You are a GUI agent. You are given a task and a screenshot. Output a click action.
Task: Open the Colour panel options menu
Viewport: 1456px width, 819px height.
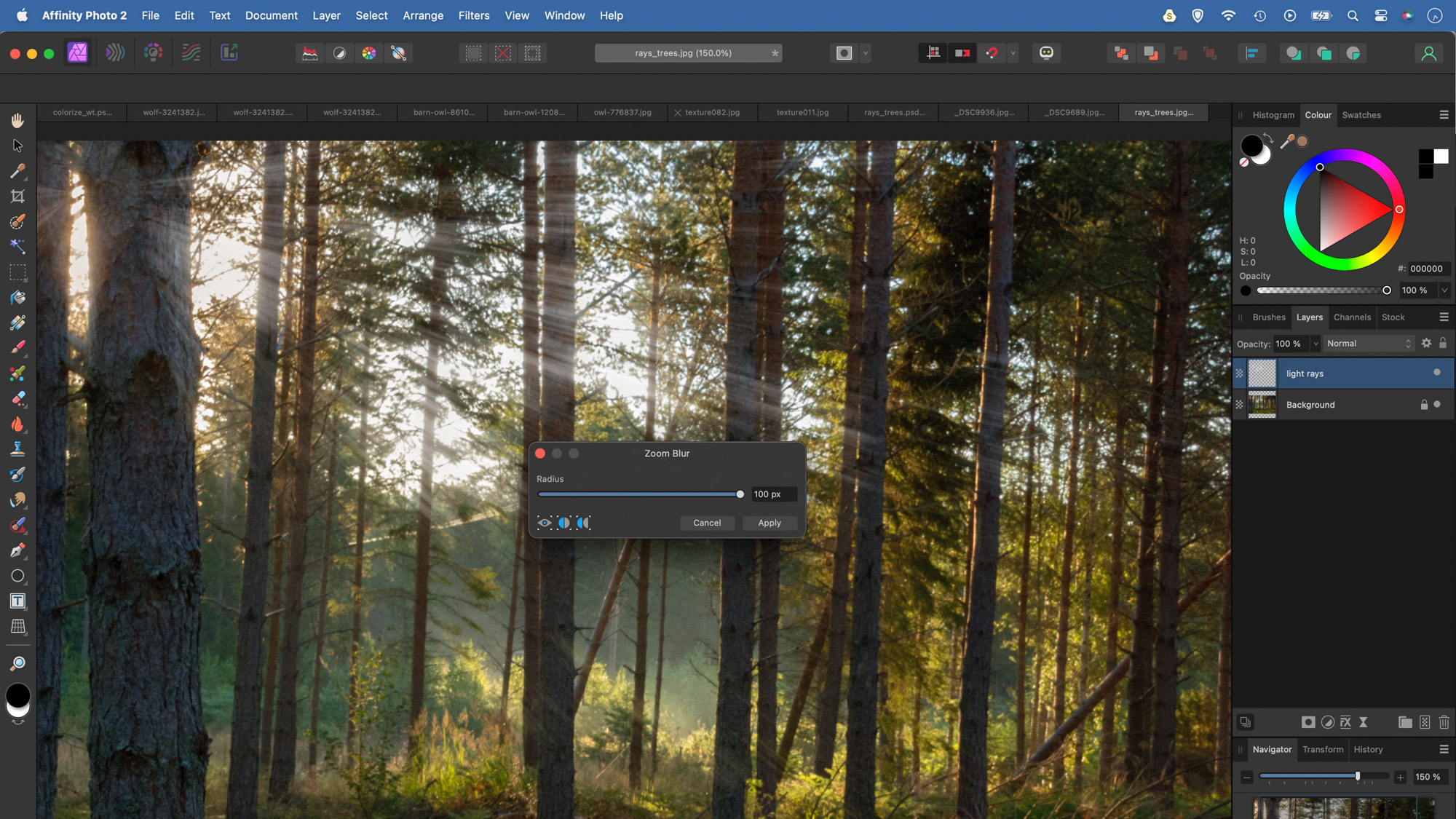pos(1444,115)
